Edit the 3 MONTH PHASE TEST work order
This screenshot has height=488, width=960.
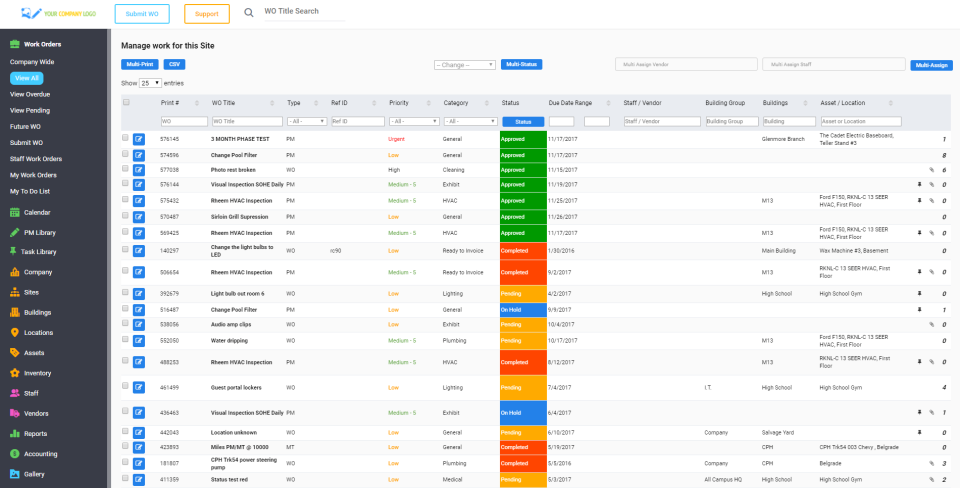pos(139,139)
